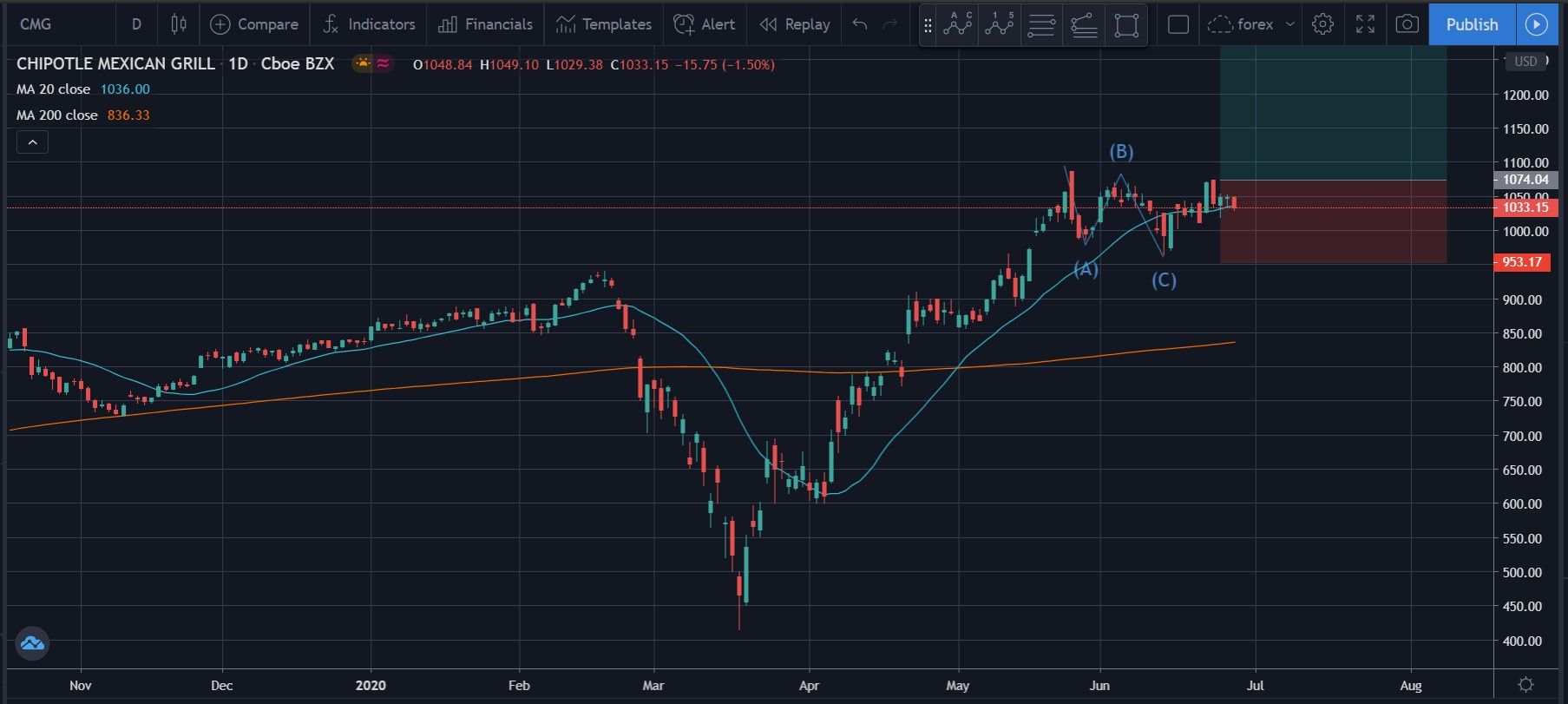Open the candlestick chart style selector

[179, 24]
